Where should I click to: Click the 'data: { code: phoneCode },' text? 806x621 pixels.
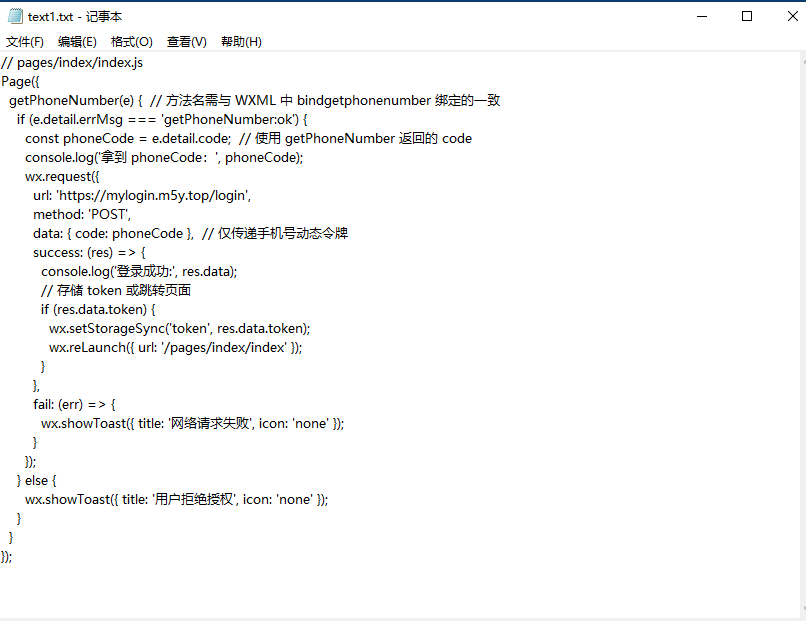[x=113, y=234]
